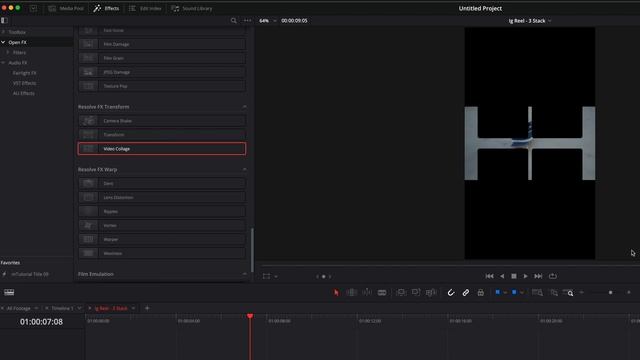Select the Vortex warp effect

click(x=162, y=225)
